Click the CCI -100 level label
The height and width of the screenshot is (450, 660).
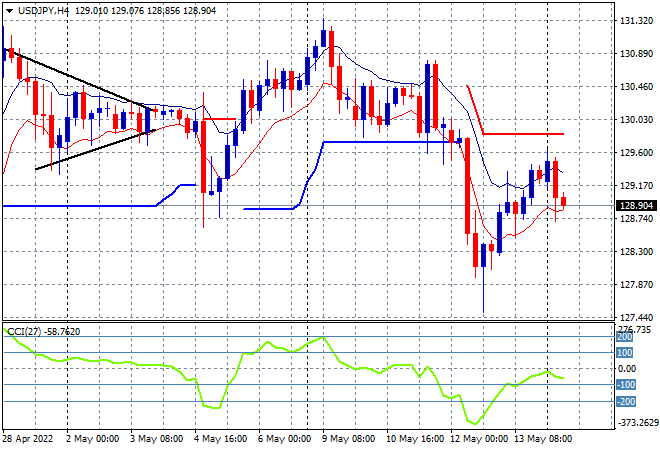point(625,385)
